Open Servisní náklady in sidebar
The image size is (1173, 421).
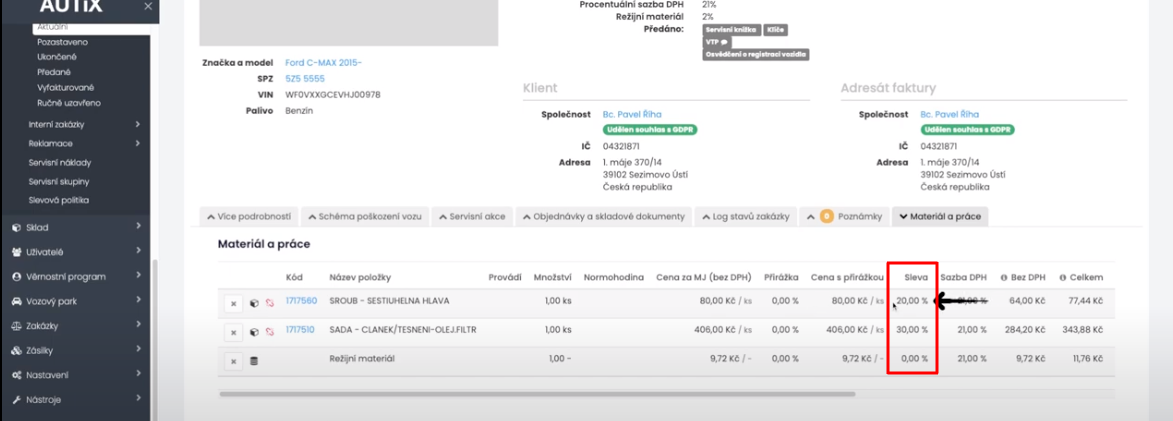[60, 162]
